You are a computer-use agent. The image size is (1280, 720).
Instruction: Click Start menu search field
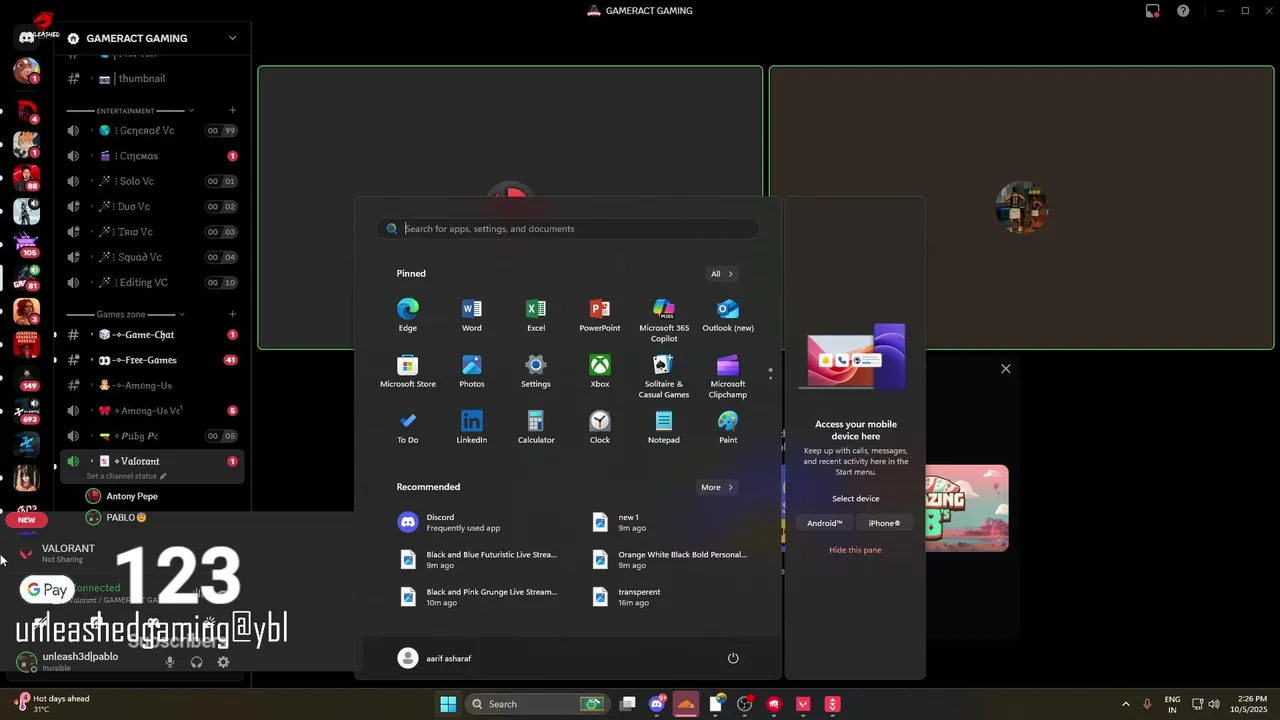568,229
